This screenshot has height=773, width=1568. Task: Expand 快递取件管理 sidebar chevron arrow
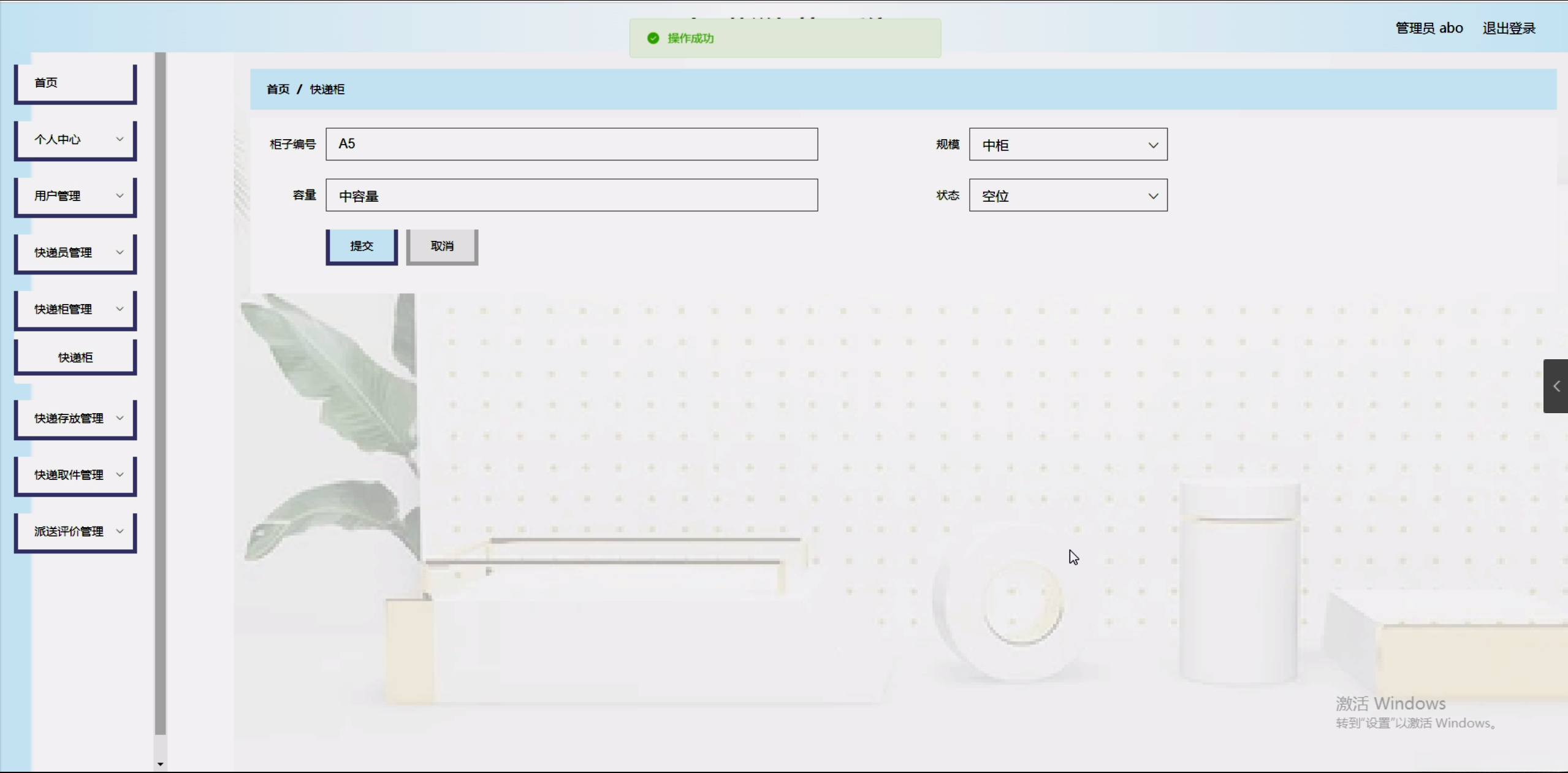click(x=120, y=474)
